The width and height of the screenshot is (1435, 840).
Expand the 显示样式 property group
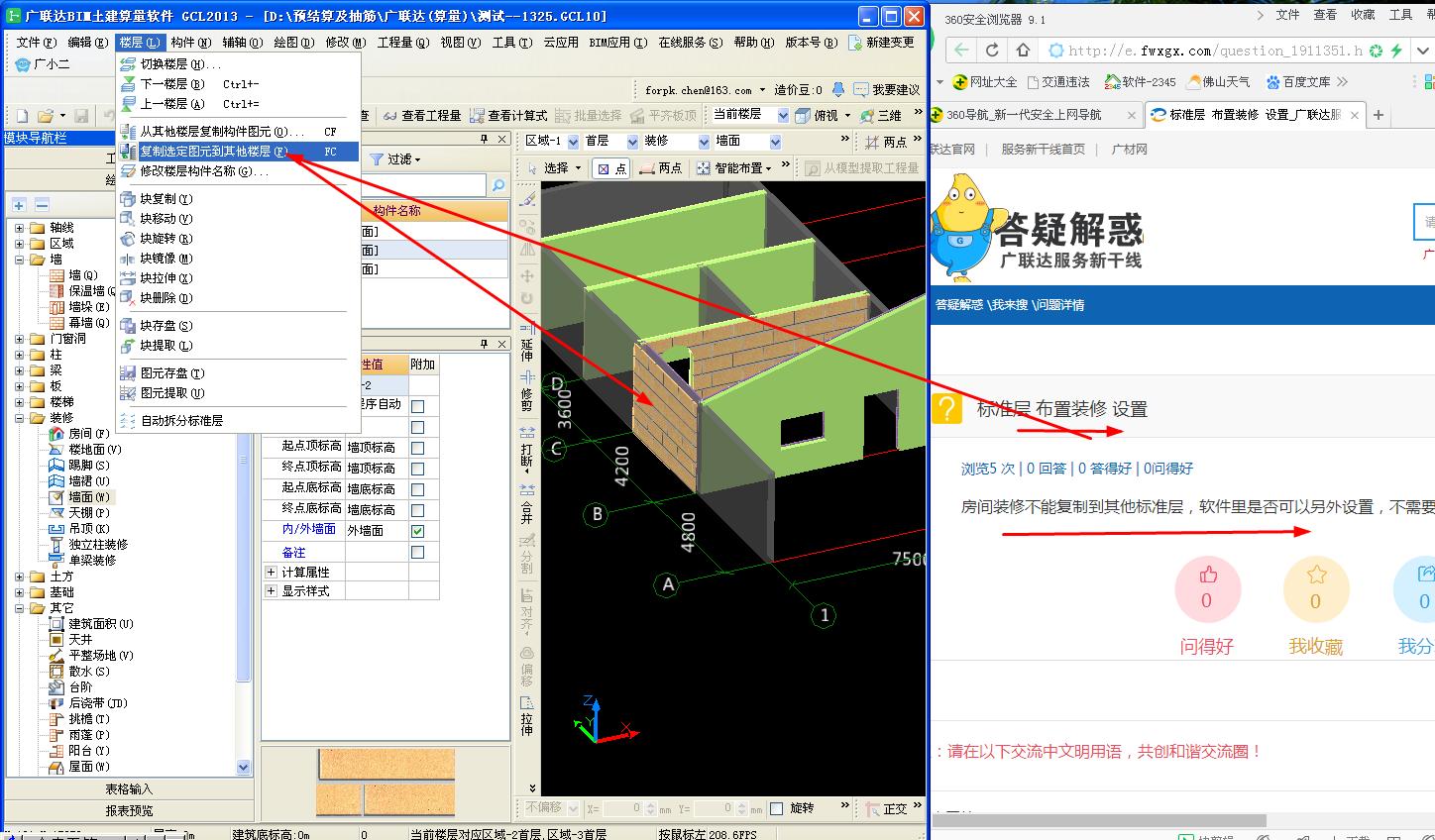271,590
